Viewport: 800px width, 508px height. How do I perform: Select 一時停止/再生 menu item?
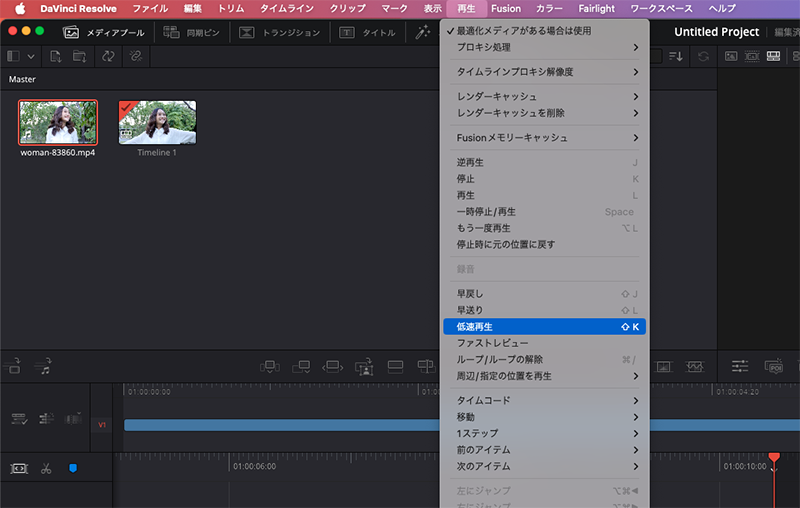coord(544,212)
